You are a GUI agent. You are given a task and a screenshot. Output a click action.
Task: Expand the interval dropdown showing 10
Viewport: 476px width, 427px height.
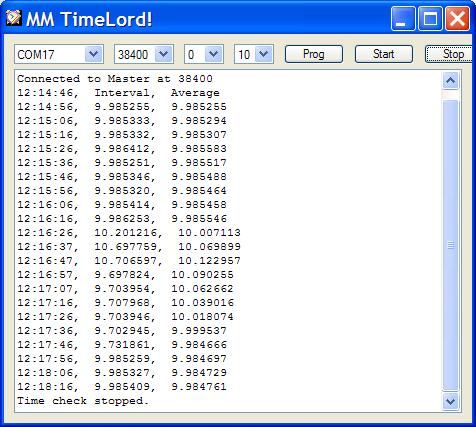click(x=264, y=54)
